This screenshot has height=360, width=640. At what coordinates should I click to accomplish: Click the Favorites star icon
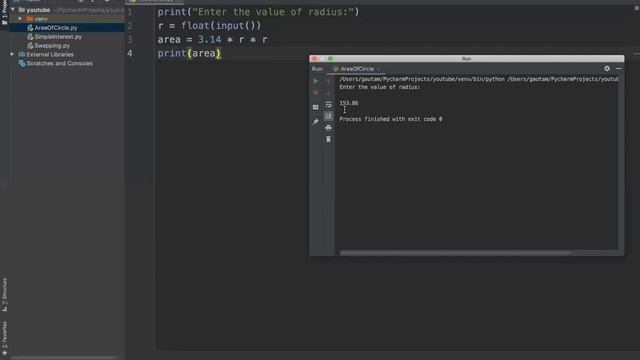[4, 352]
